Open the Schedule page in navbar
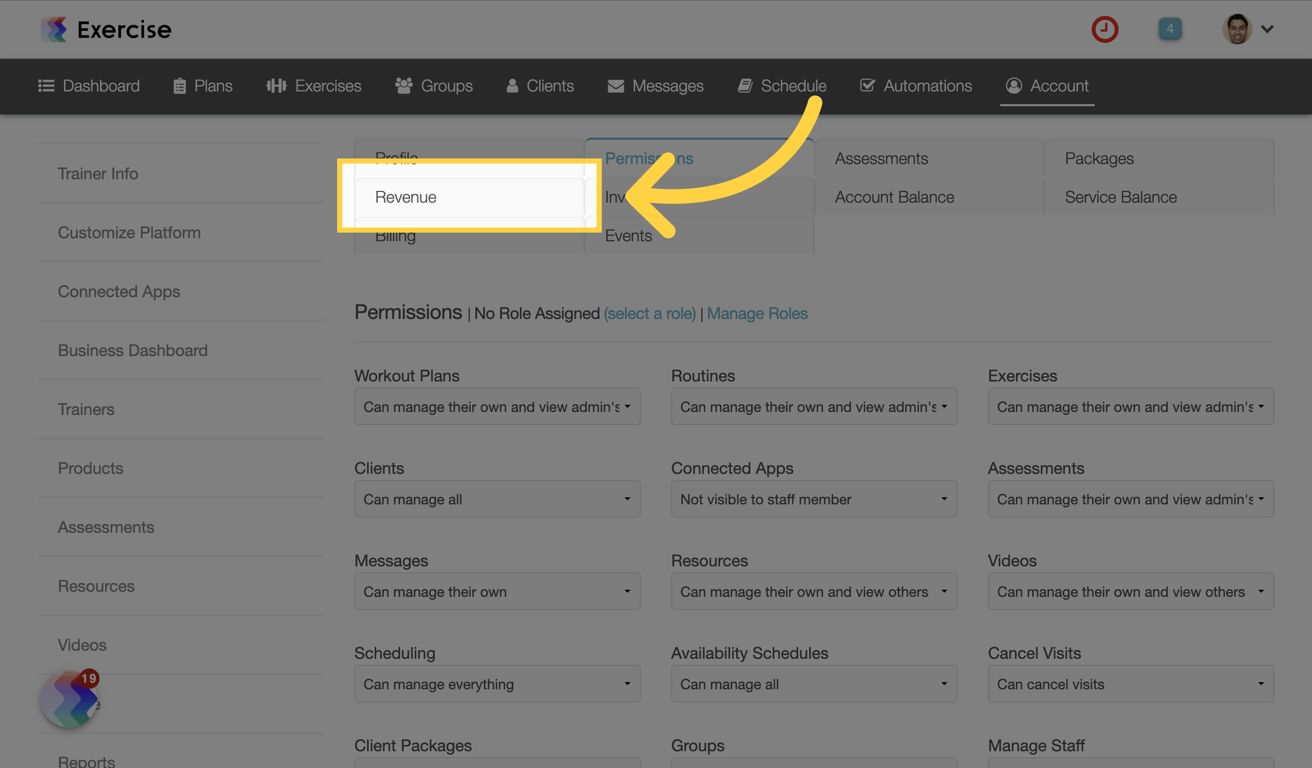Screen dimensions: 1312x768 point(782,86)
